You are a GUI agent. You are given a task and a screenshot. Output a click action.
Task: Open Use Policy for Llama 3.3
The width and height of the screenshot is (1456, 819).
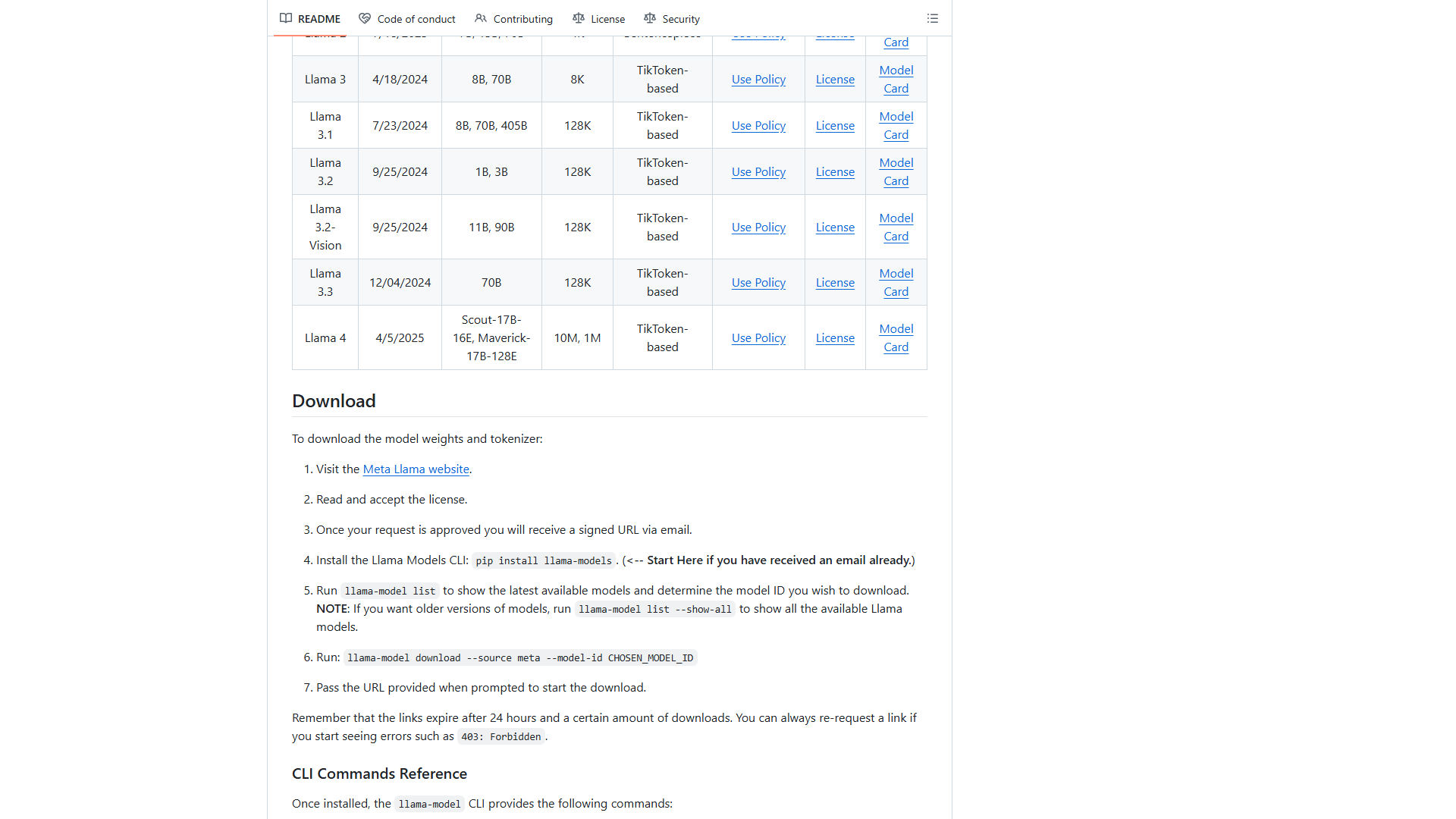click(758, 282)
